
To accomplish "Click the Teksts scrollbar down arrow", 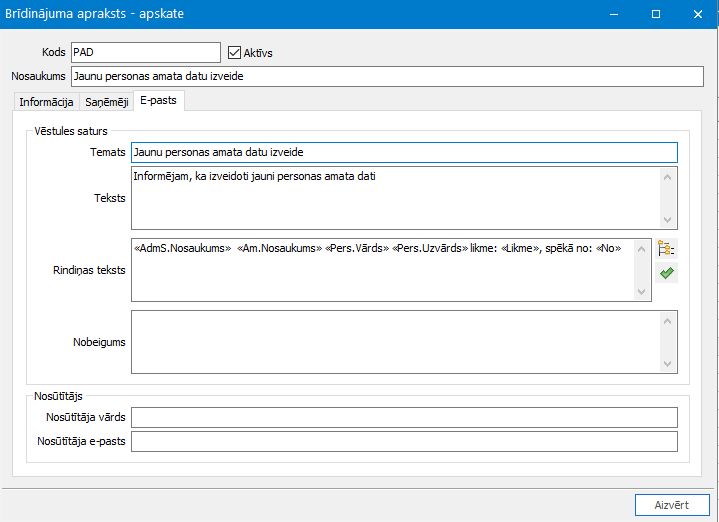I will pyautogui.click(x=667, y=220).
